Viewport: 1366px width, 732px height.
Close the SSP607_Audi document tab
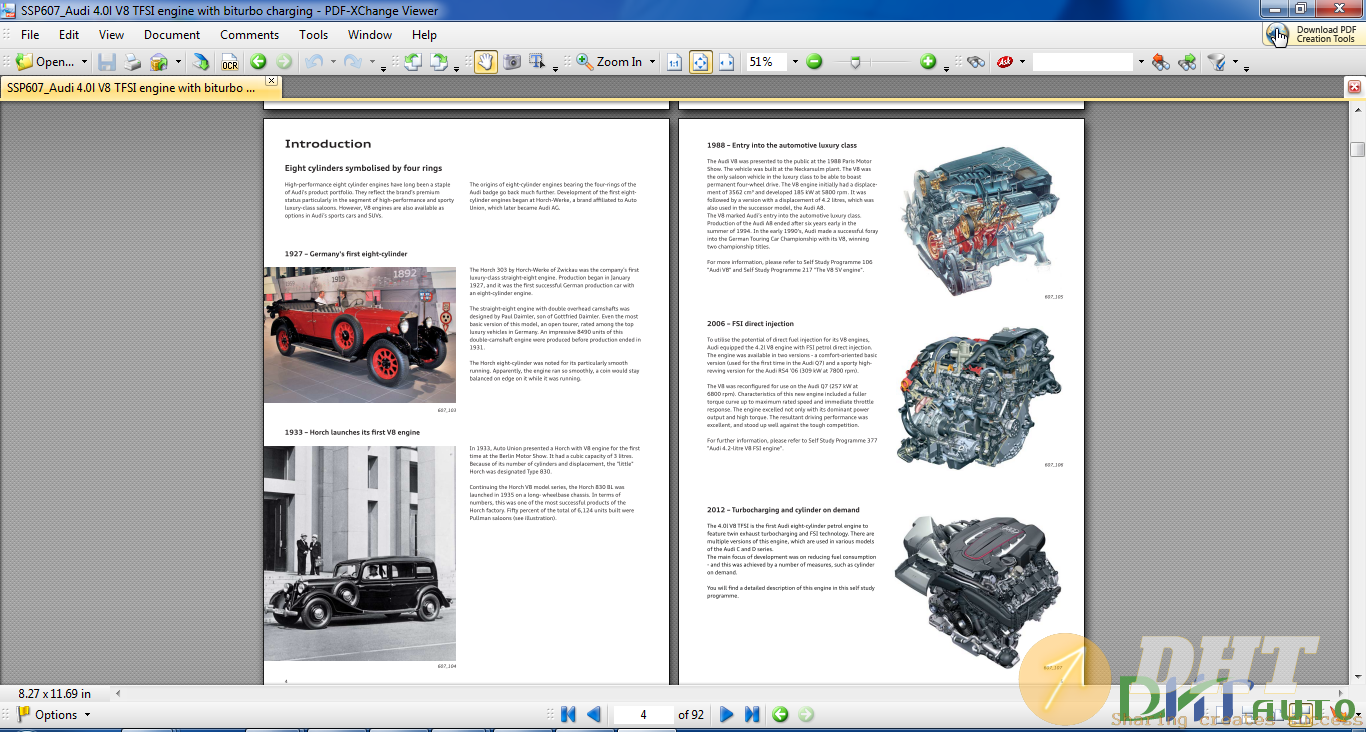point(271,81)
